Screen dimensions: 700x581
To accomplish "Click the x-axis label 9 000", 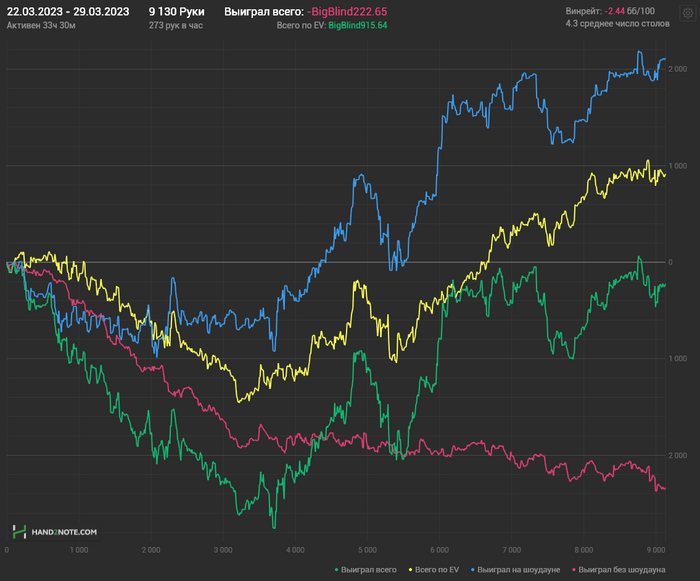I will tap(656, 550).
